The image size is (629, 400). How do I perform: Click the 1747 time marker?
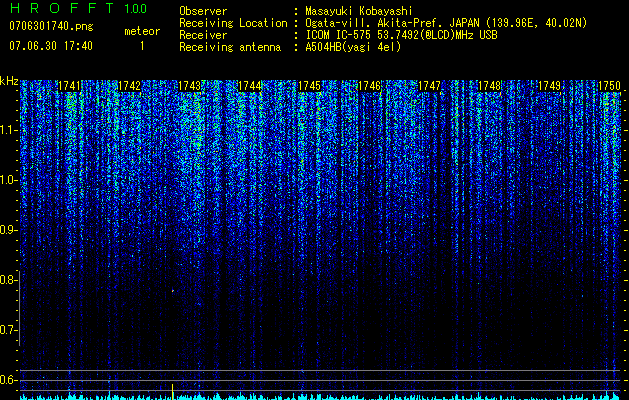pyautogui.click(x=429, y=86)
